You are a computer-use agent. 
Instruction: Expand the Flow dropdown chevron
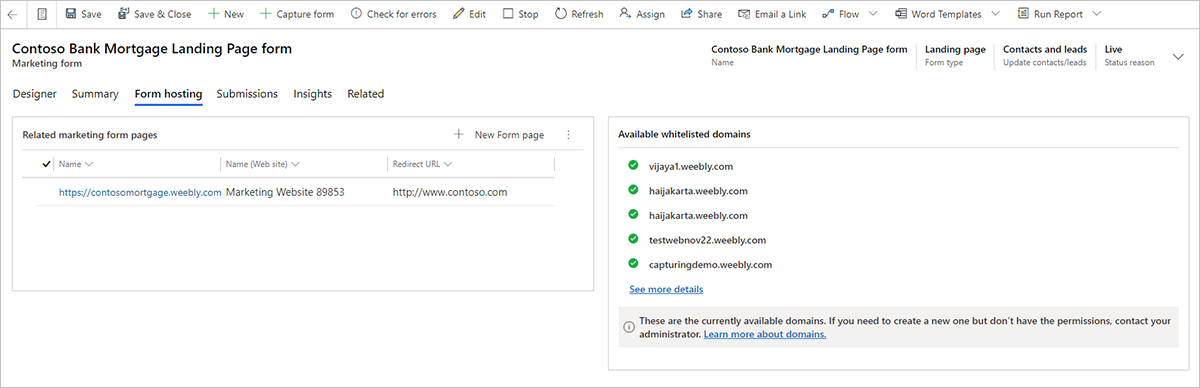tap(873, 15)
